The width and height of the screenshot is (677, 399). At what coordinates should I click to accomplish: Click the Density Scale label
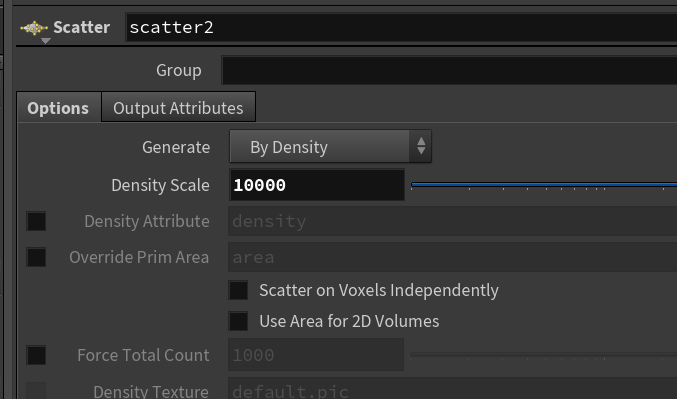pos(160,185)
